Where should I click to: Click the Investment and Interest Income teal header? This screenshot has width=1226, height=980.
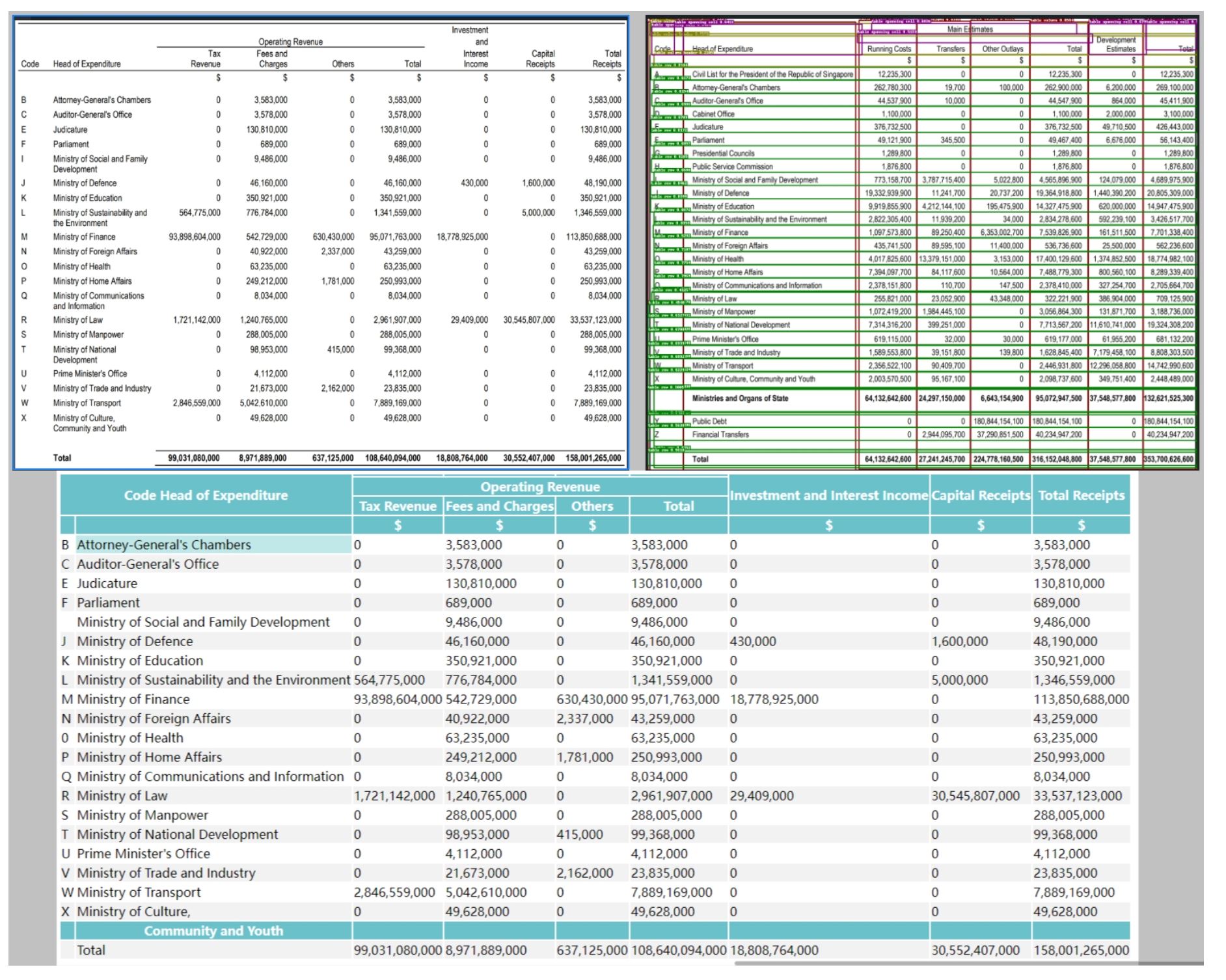828,495
